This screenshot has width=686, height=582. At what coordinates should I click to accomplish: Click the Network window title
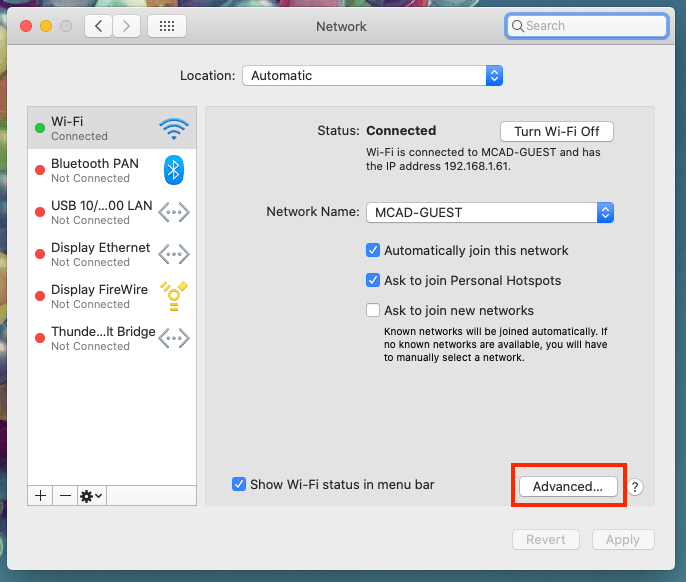click(341, 26)
